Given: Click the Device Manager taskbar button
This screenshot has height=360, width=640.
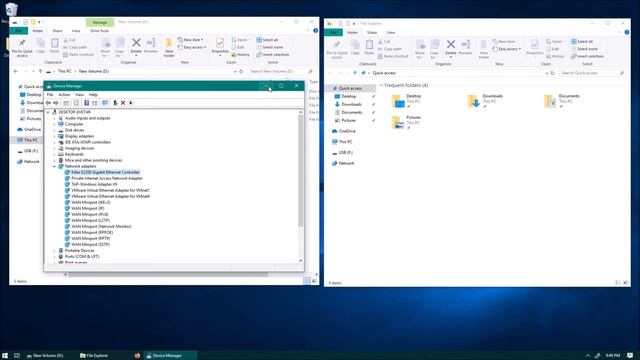Looking at the screenshot, I should (x=169, y=356).
